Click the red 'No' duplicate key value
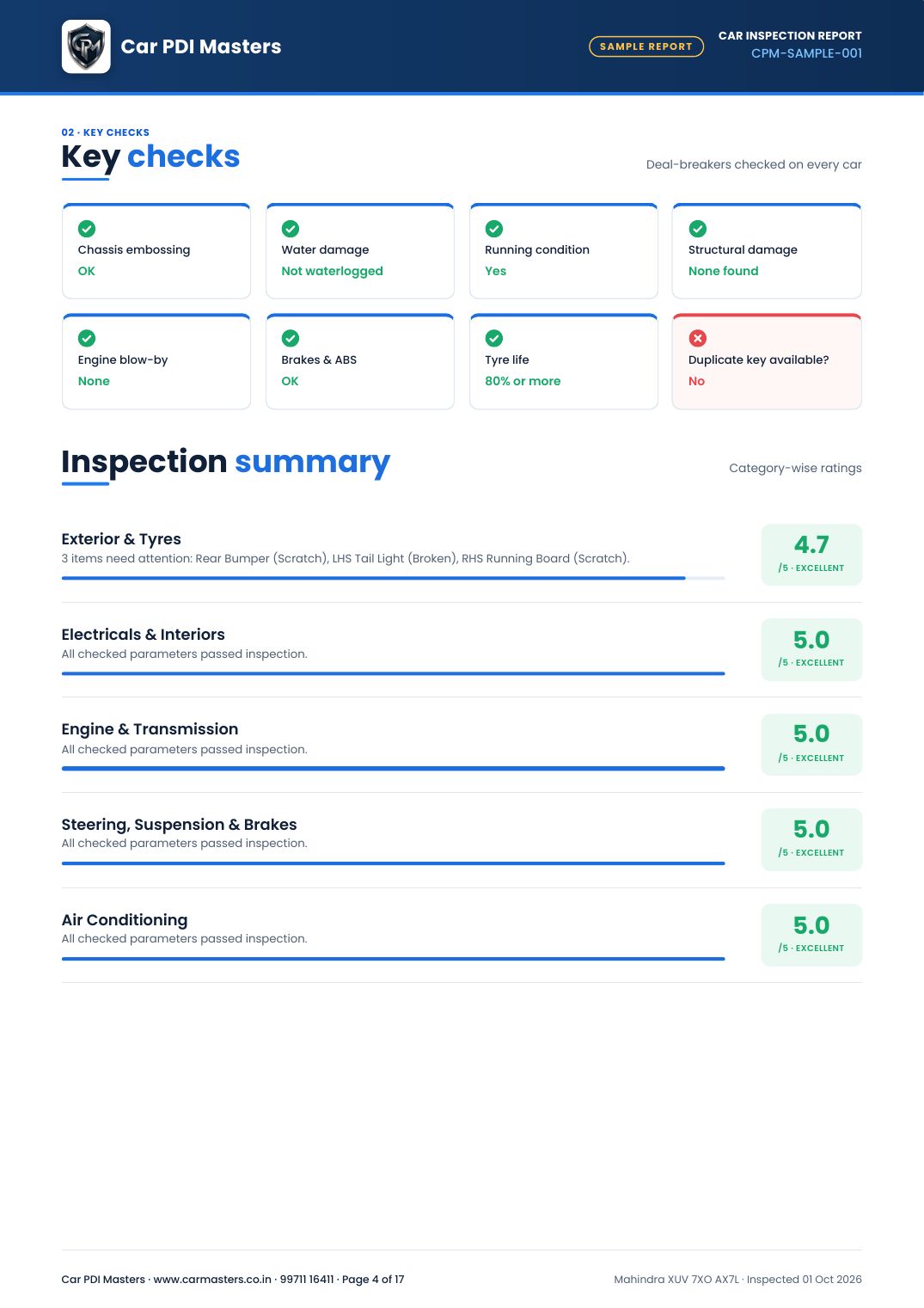 pyautogui.click(x=696, y=381)
